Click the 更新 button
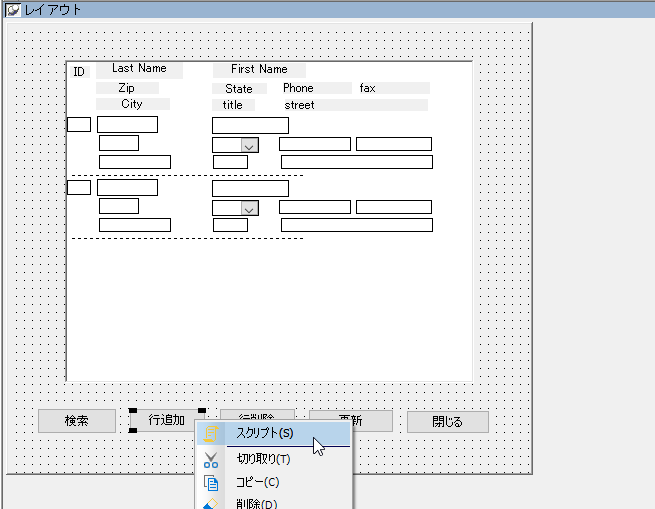Image resolution: width=655 pixels, height=509 pixels. tap(372, 421)
